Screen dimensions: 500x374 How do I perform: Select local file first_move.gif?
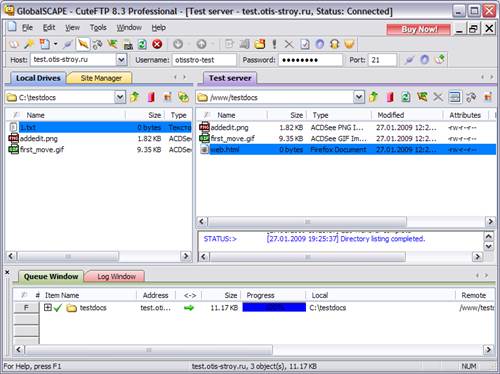tap(99, 150)
